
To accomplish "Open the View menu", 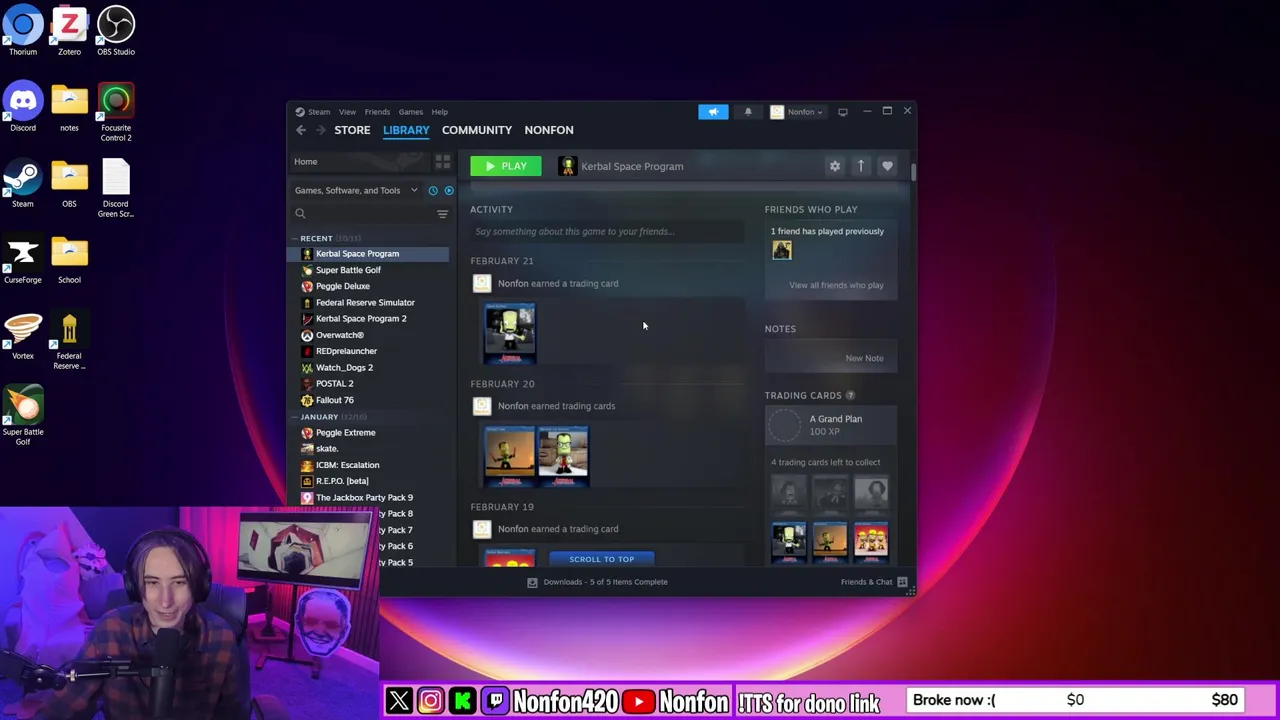I will [347, 112].
